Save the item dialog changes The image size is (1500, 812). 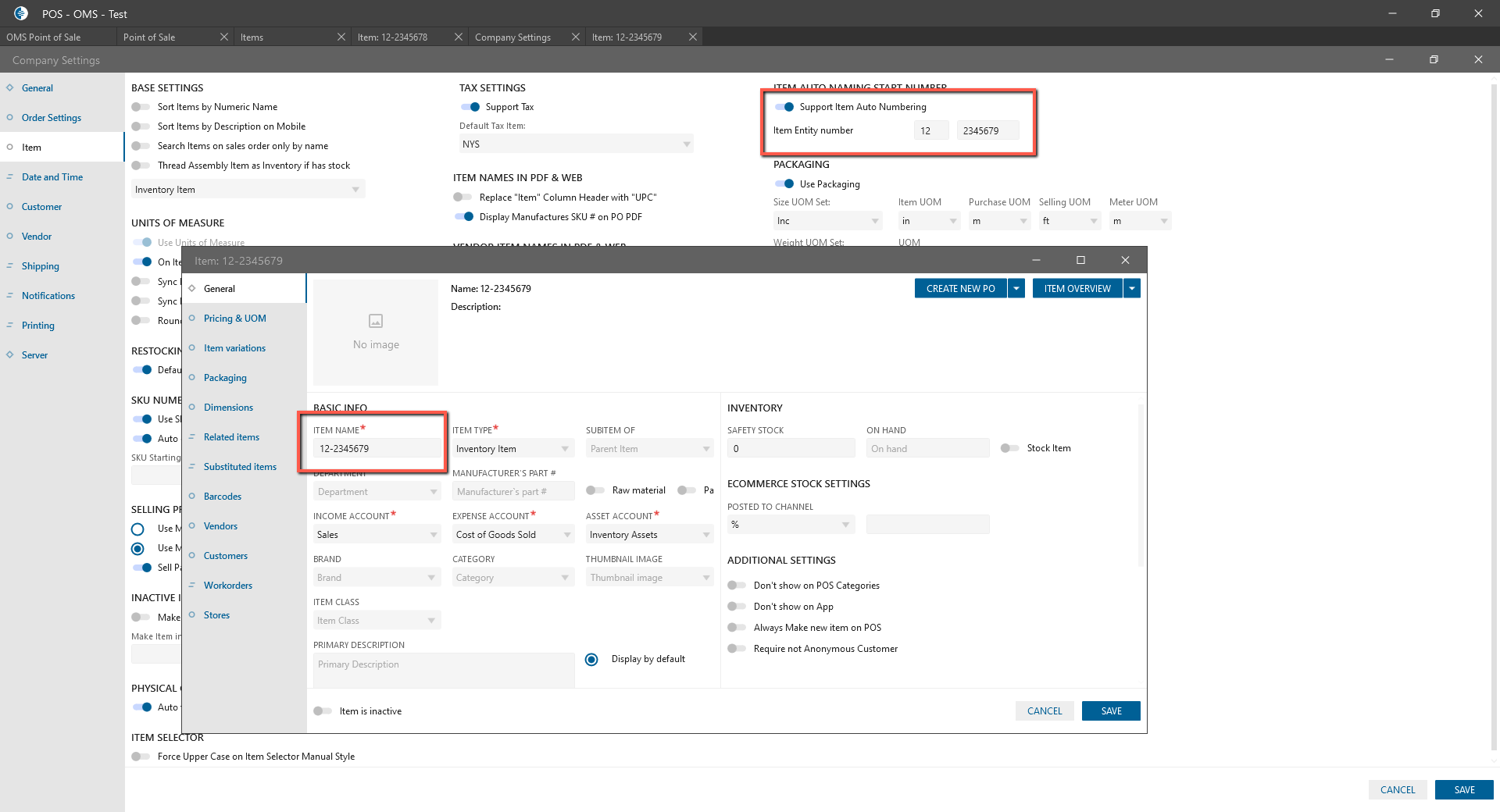pyautogui.click(x=1111, y=711)
